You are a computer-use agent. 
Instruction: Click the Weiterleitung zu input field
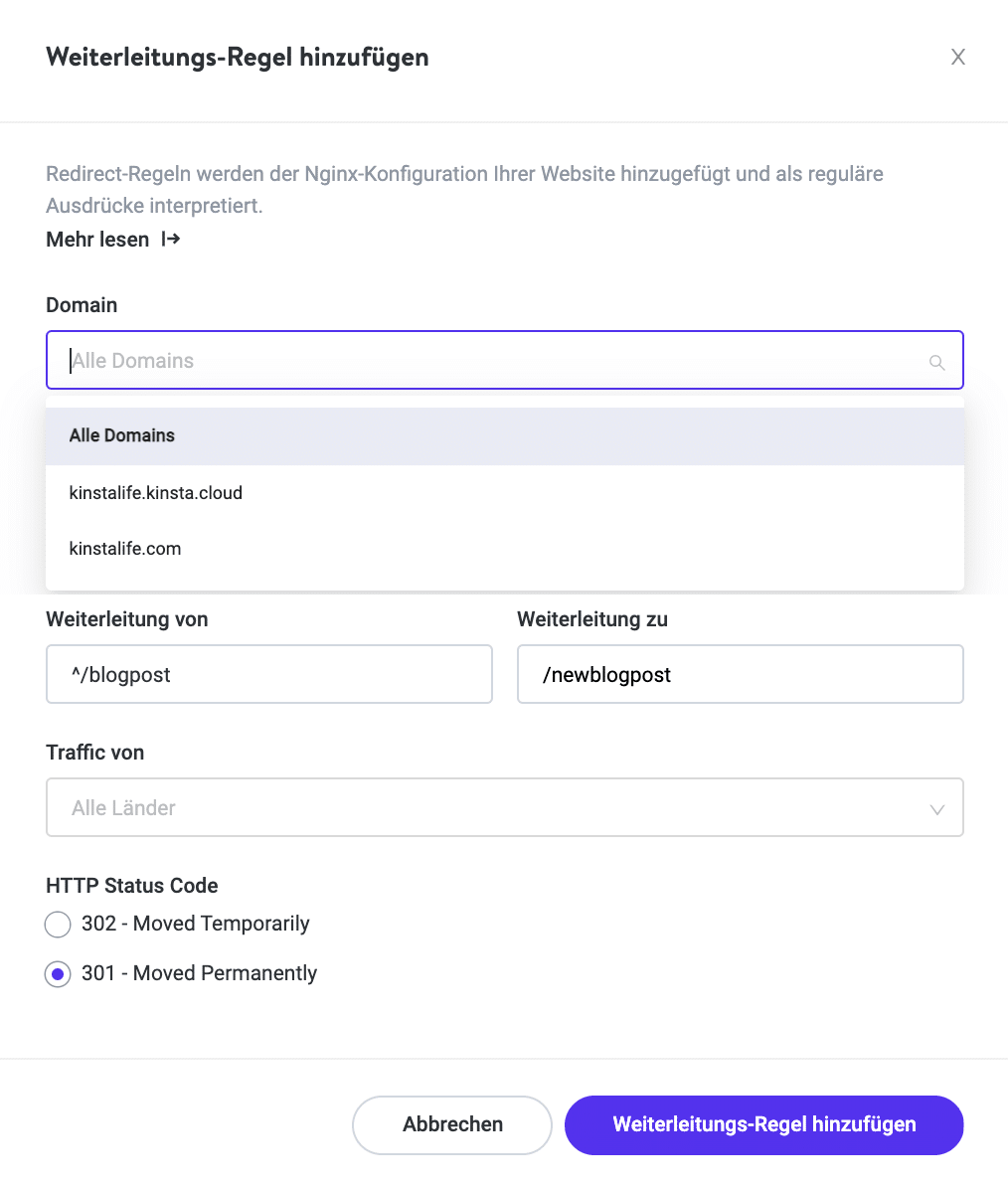(740, 675)
